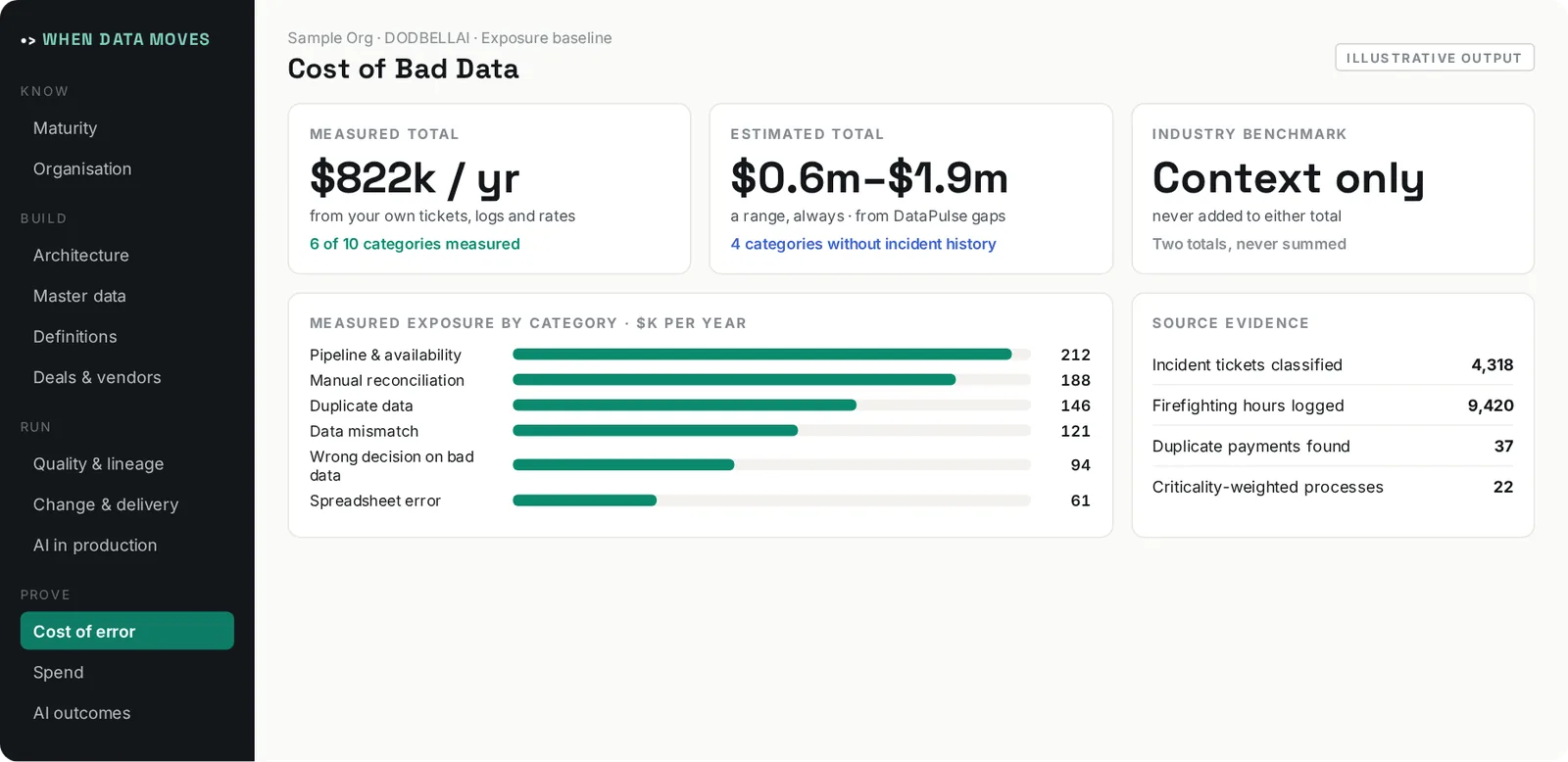
Task: Click the Context only benchmark heading
Action: point(1288,179)
